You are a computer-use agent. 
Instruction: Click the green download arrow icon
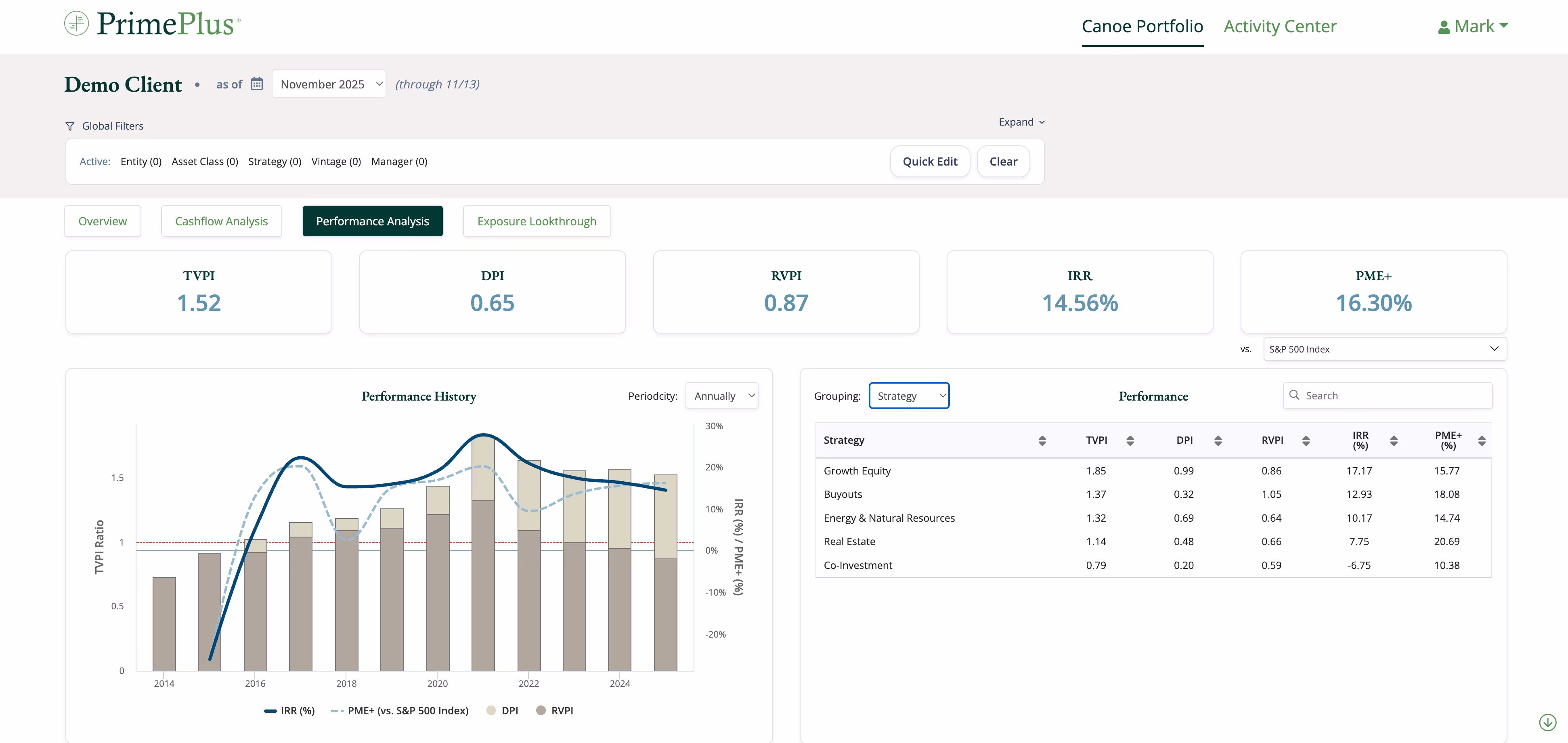click(x=1547, y=722)
